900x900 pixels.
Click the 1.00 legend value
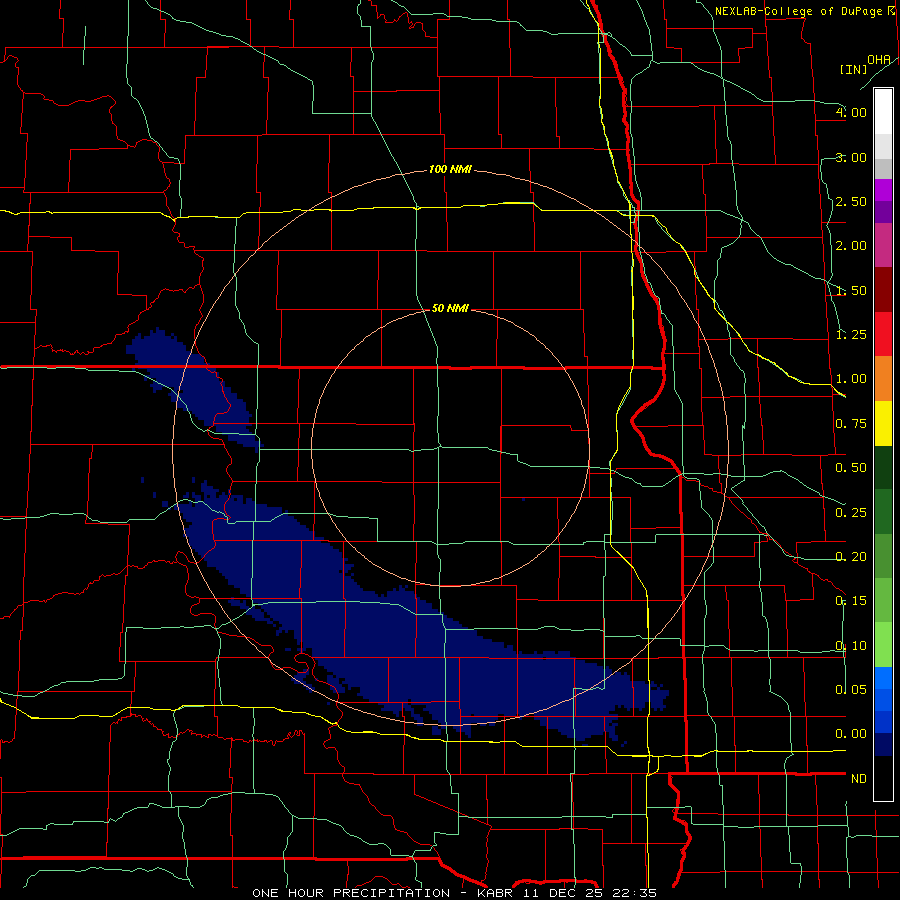(x=851, y=379)
